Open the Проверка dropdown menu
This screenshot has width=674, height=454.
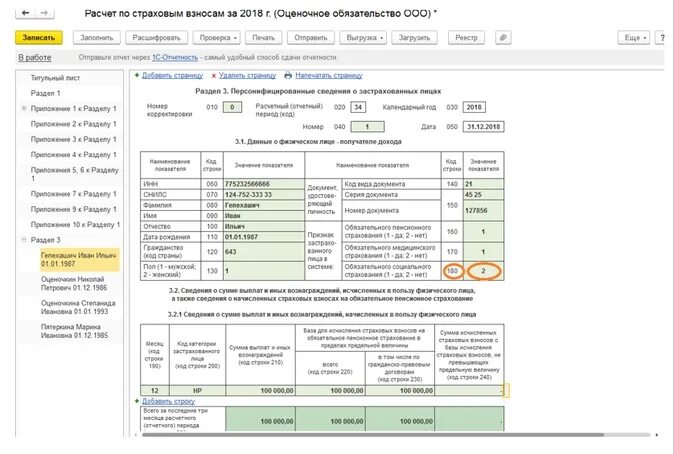click(x=217, y=37)
